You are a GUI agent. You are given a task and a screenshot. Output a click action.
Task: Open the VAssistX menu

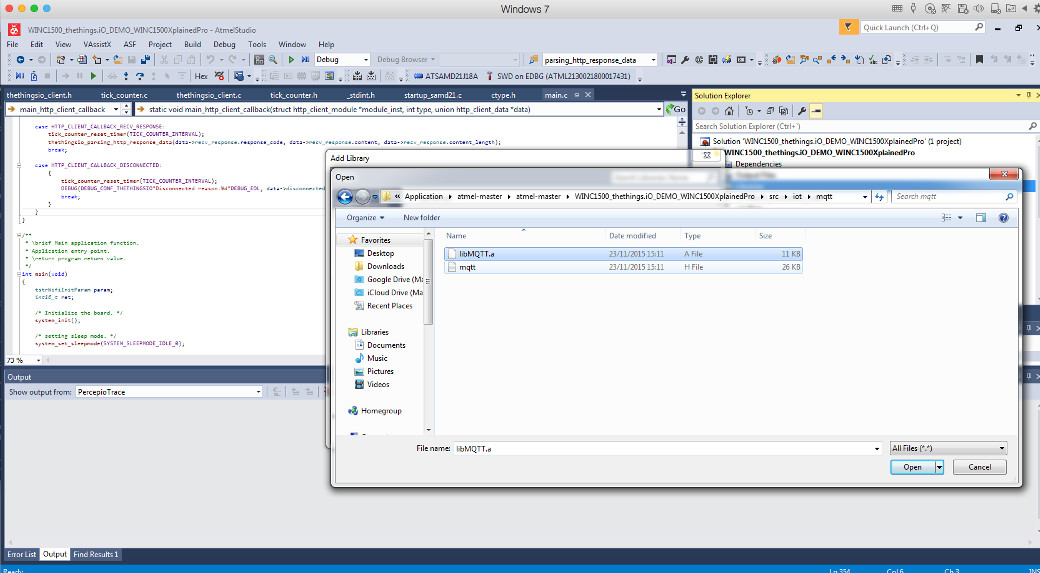97,44
